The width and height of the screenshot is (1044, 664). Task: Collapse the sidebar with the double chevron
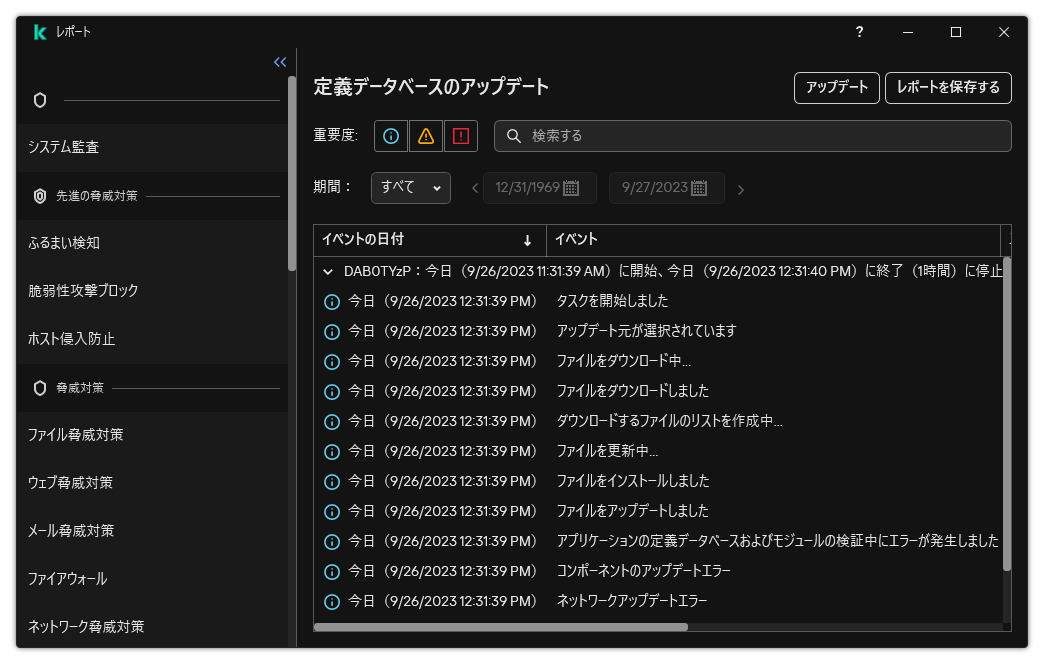click(x=279, y=61)
